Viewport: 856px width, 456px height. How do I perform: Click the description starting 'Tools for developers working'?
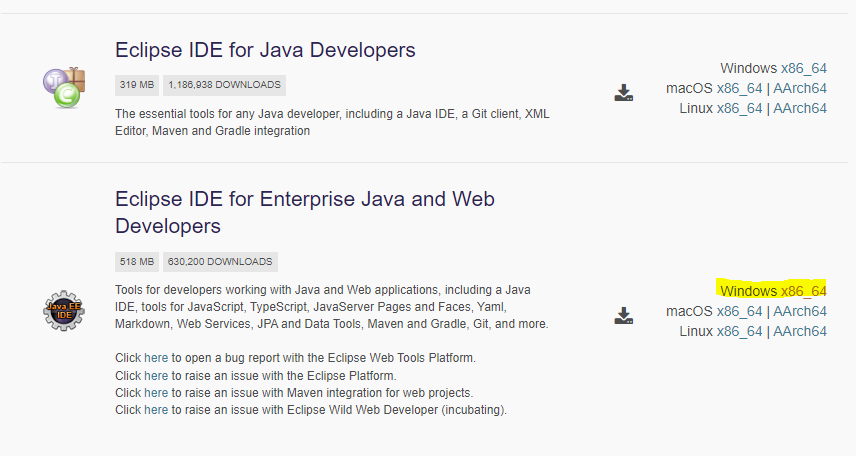332,307
